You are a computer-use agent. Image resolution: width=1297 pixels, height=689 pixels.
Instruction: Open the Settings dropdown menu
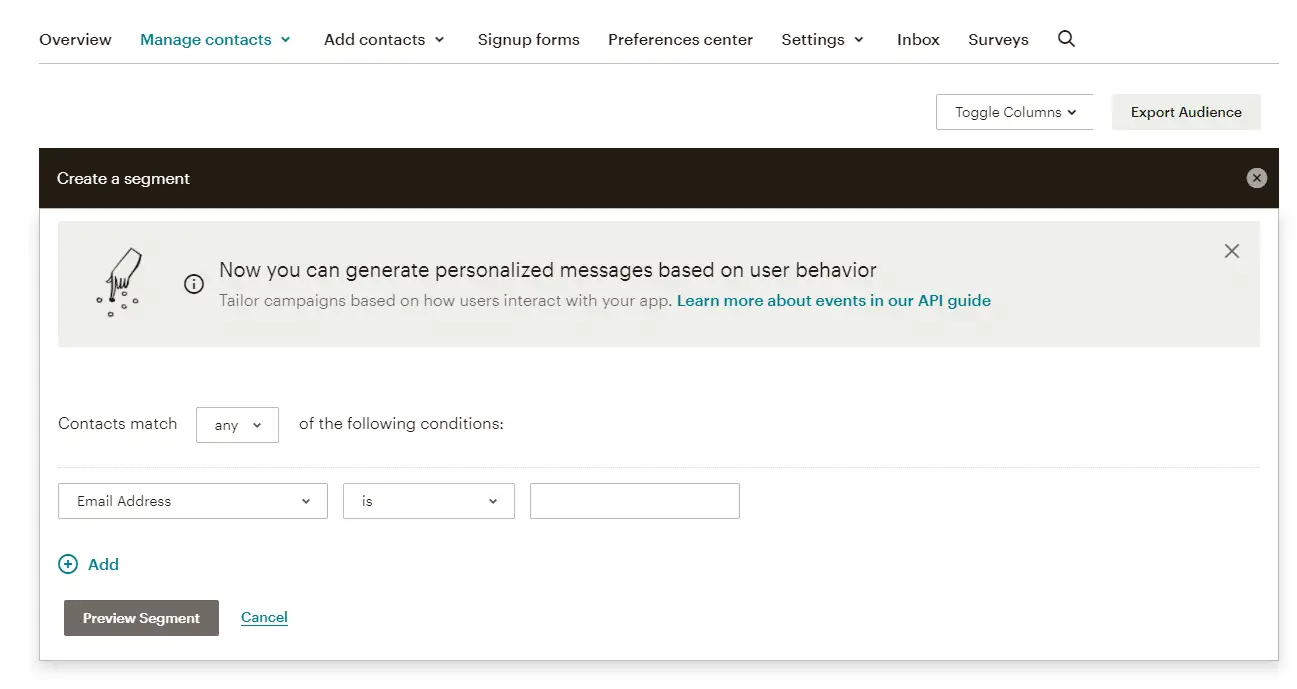(822, 40)
